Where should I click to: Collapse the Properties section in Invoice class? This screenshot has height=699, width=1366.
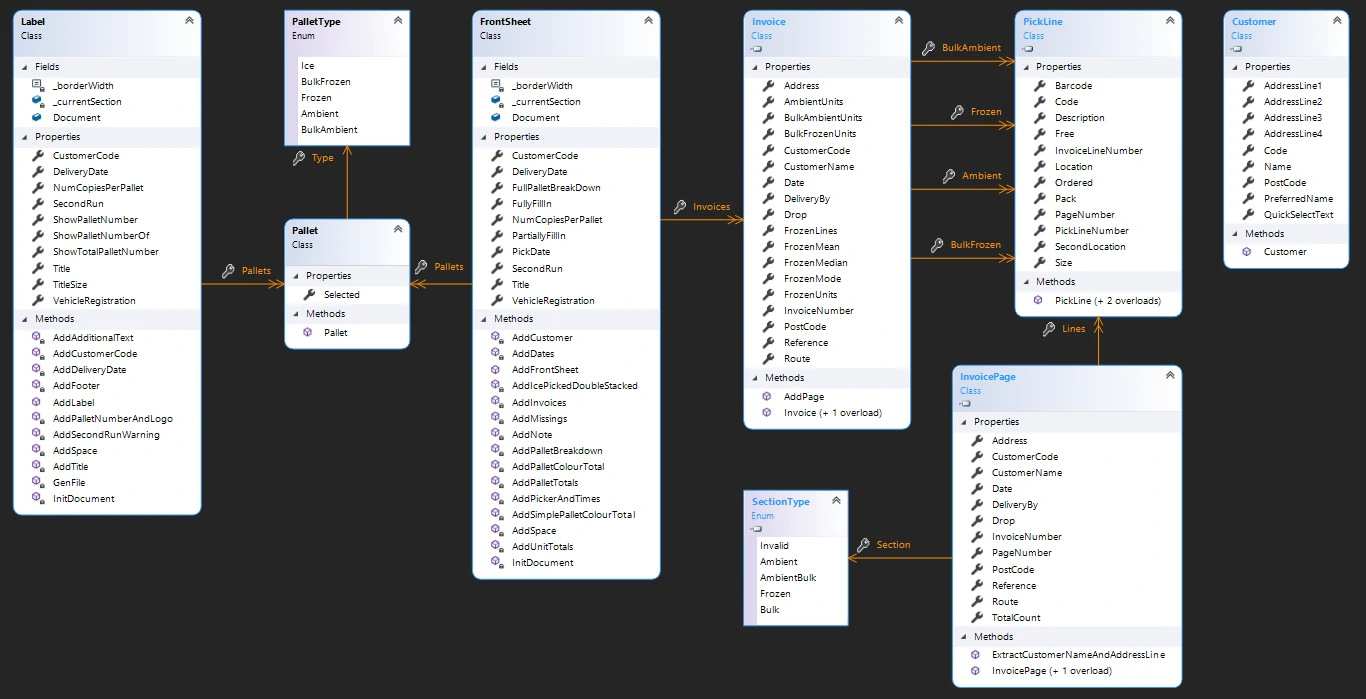click(x=754, y=67)
